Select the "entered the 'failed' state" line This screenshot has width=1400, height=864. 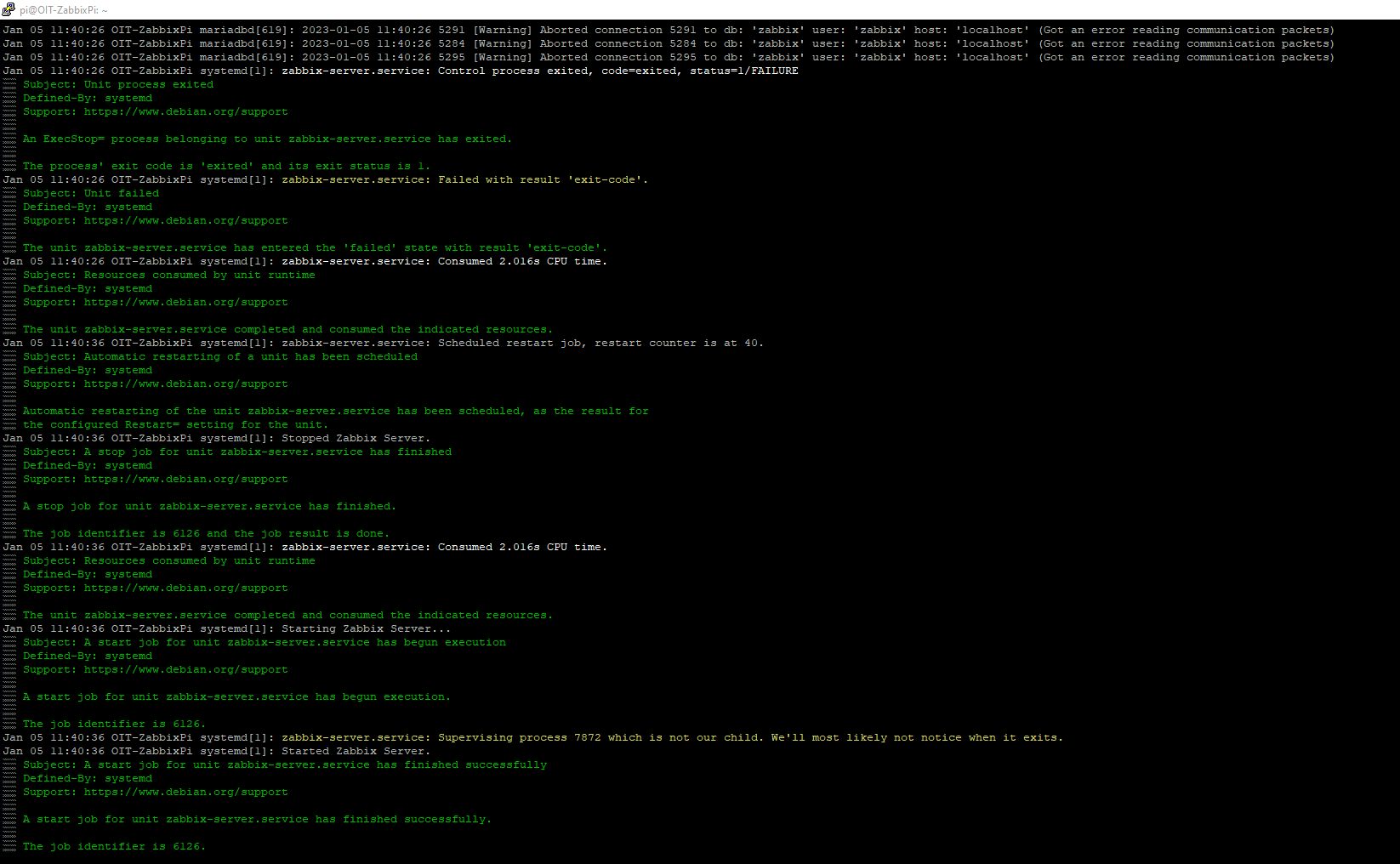tap(316, 247)
